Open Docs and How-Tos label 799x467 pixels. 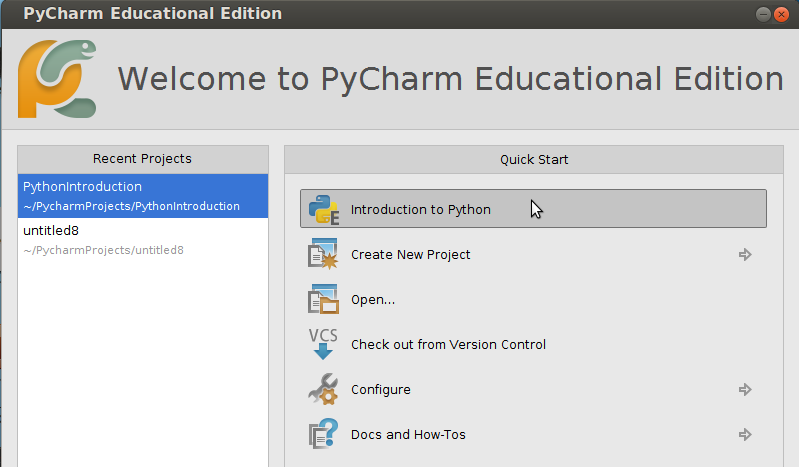coord(408,434)
